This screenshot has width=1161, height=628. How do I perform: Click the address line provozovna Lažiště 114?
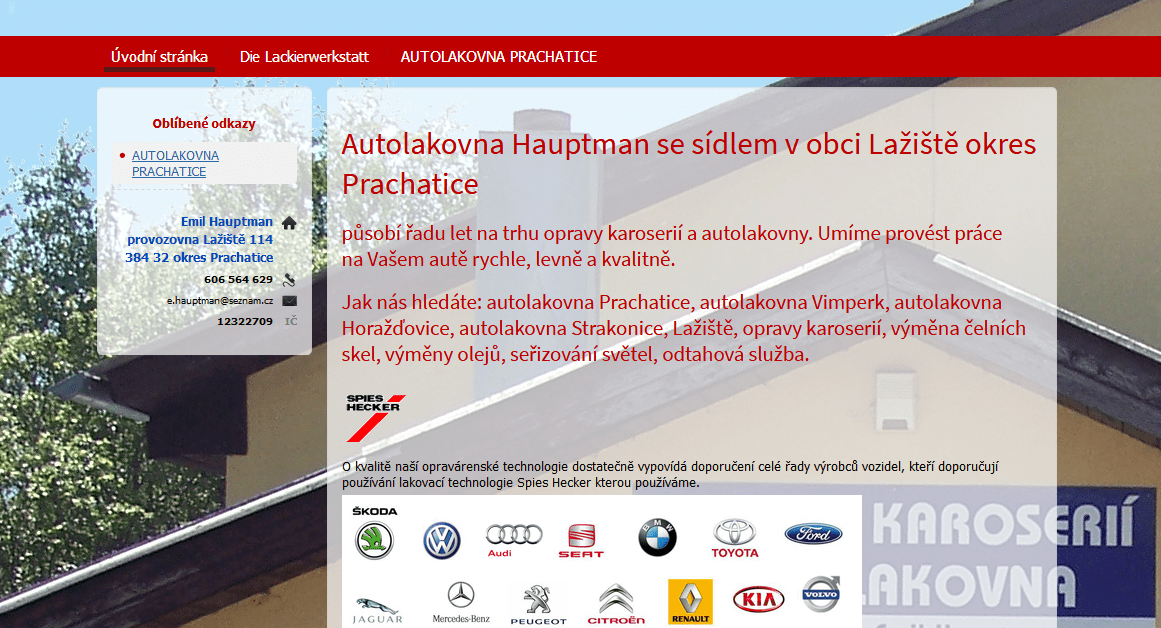pos(200,239)
